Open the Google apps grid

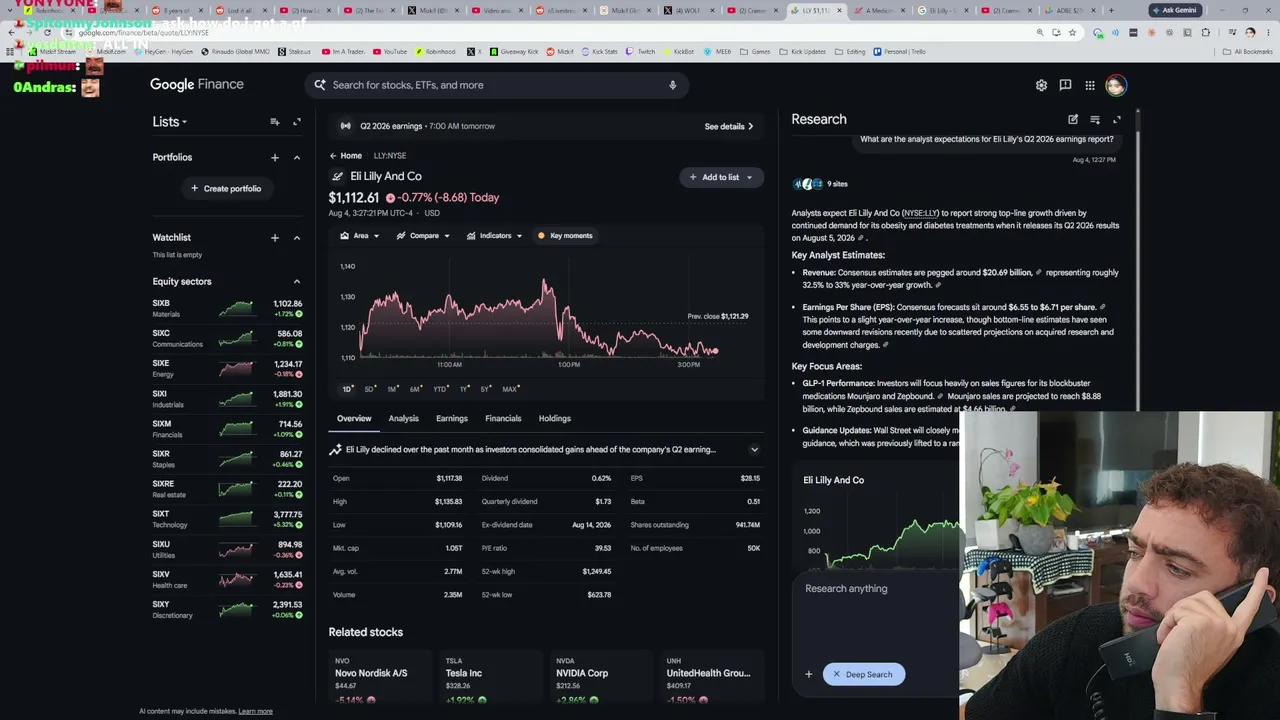click(1090, 85)
